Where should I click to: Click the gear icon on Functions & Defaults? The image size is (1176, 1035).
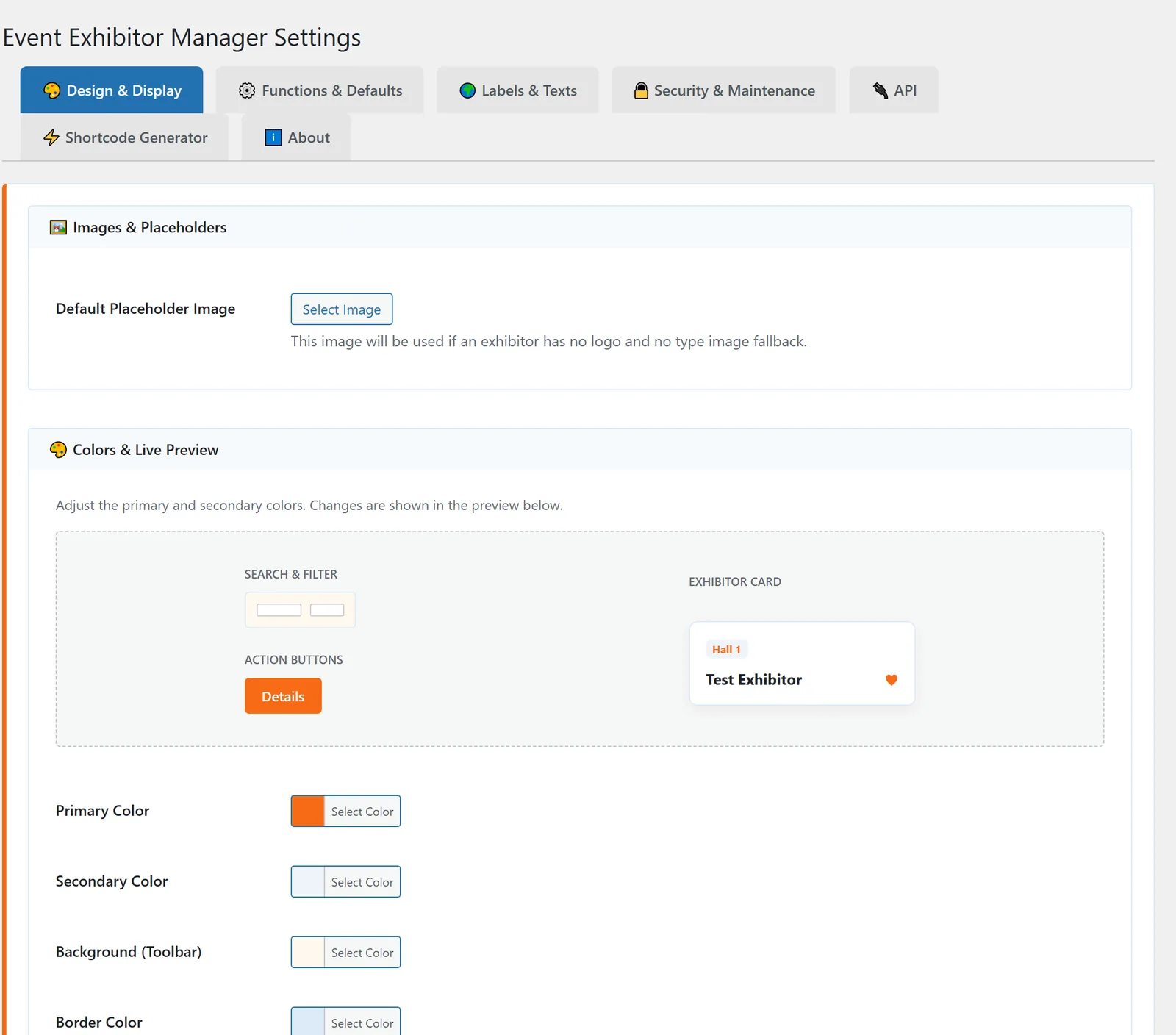click(247, 90)
